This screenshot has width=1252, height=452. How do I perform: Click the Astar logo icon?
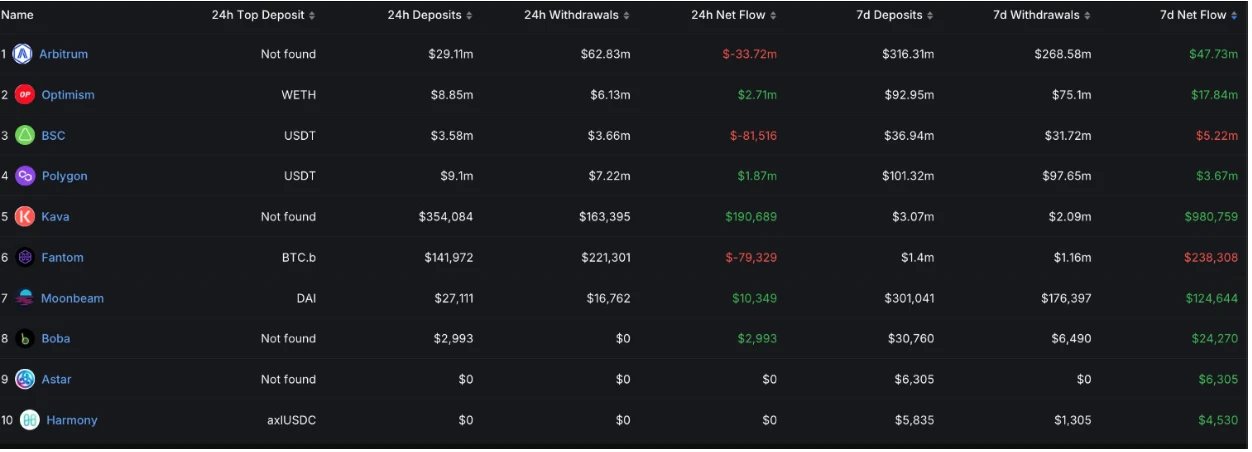pyautogui.click(x=24, y=379)
